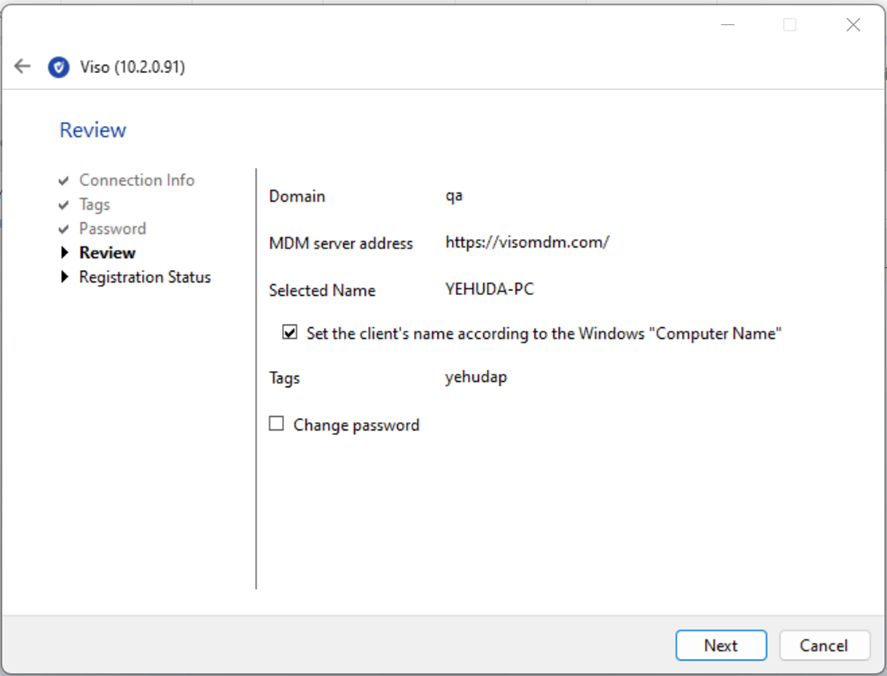This screenshot has width=887, height=676.
Task: Select the Connection Info step
Action: click(136, 180)
